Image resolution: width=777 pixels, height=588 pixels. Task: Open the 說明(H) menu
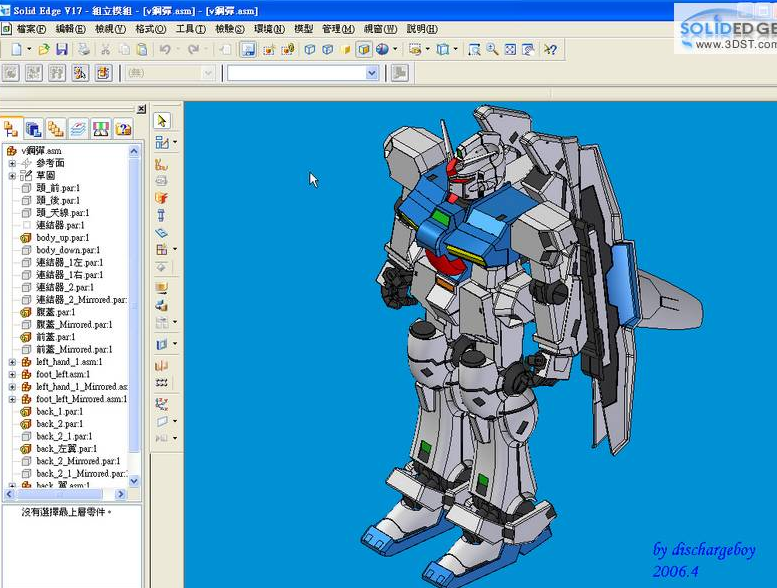tap(422, 29)
